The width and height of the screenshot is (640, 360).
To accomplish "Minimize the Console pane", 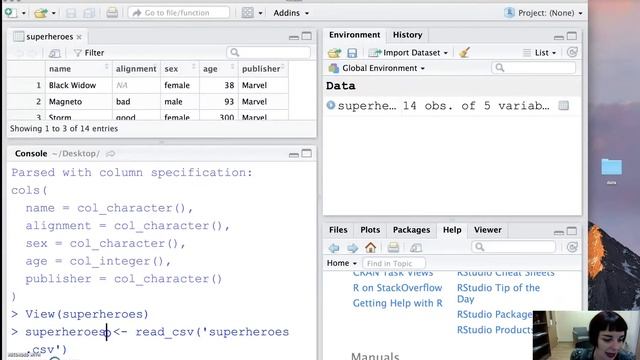I will point(293,154).
